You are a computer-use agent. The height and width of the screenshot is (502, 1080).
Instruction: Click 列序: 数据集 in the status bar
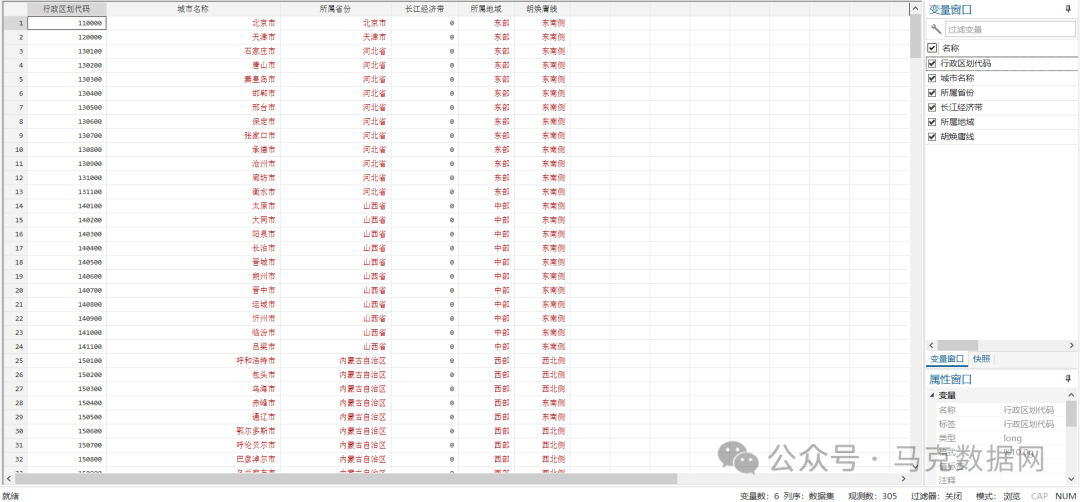tap(809, 496)
